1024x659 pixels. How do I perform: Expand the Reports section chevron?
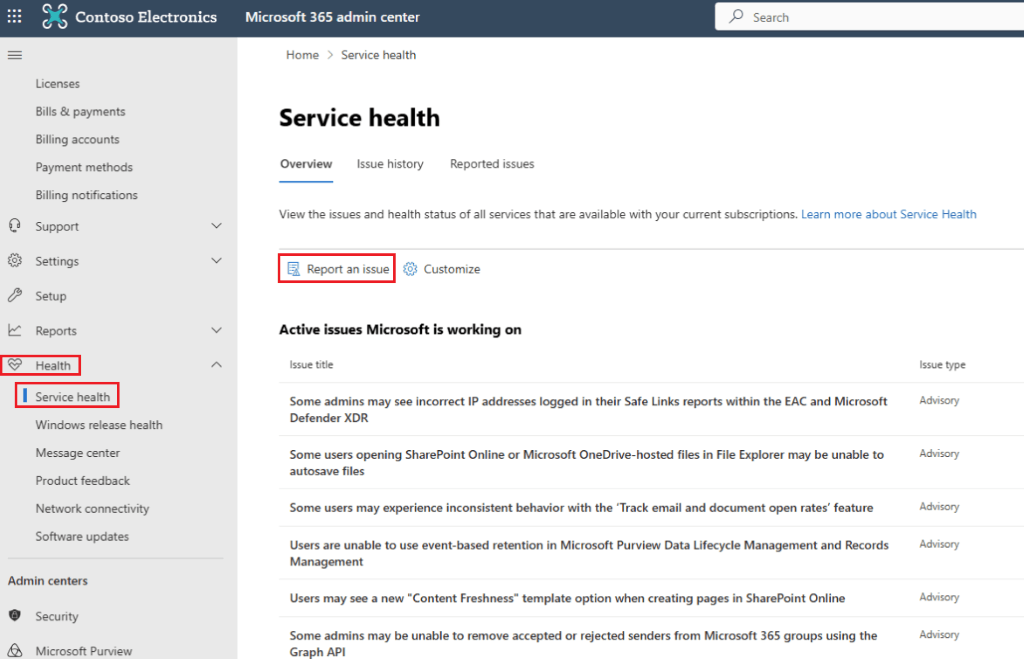217,330
